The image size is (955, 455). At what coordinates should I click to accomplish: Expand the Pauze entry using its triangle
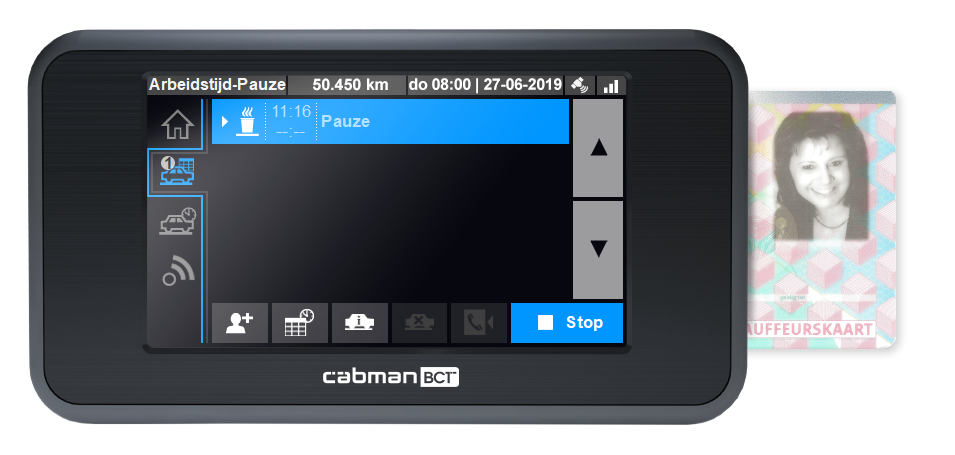(x=225, y=122)
